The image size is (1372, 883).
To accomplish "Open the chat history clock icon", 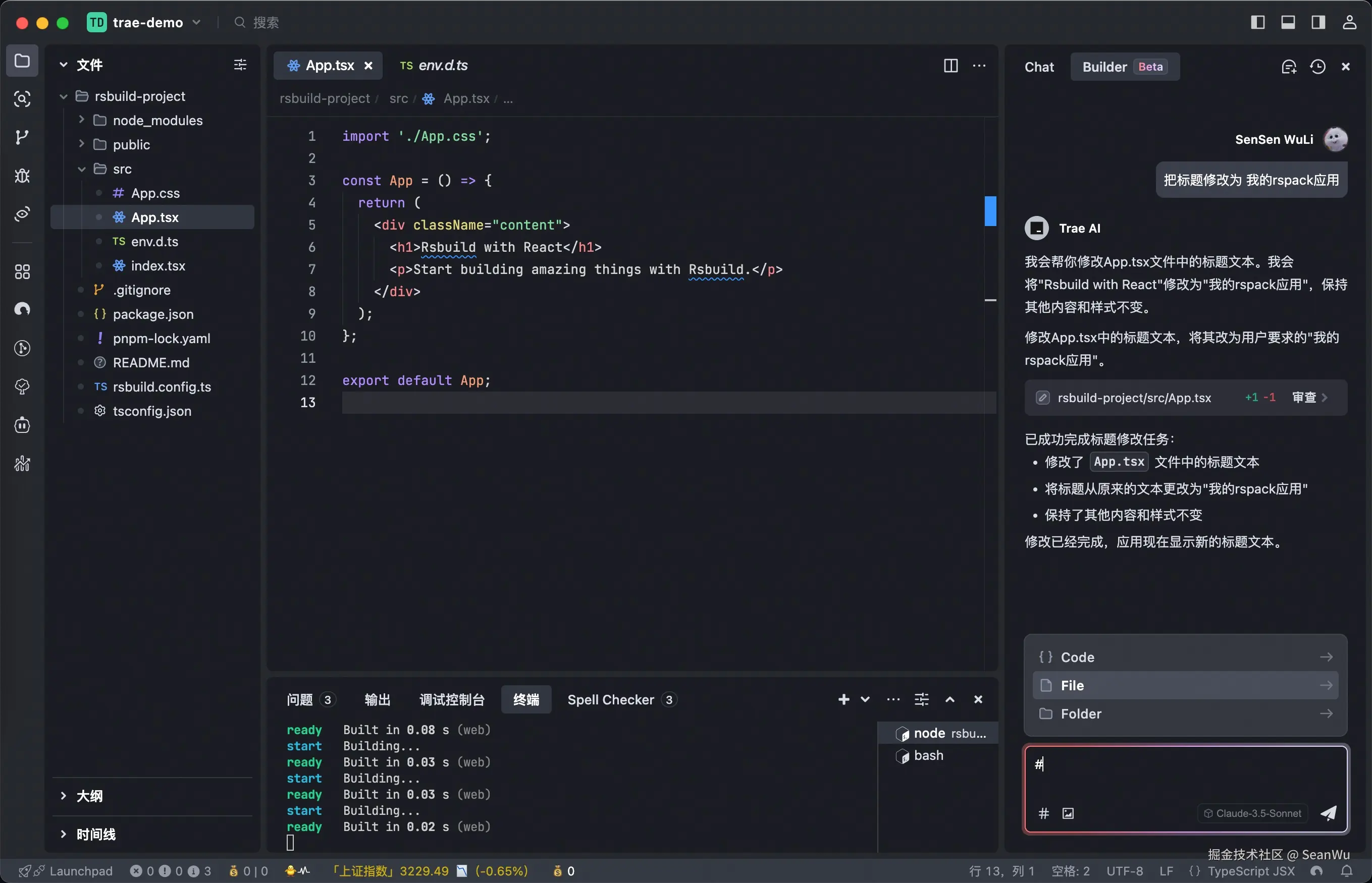I will pyautogui.click(x=1317, y=67).
